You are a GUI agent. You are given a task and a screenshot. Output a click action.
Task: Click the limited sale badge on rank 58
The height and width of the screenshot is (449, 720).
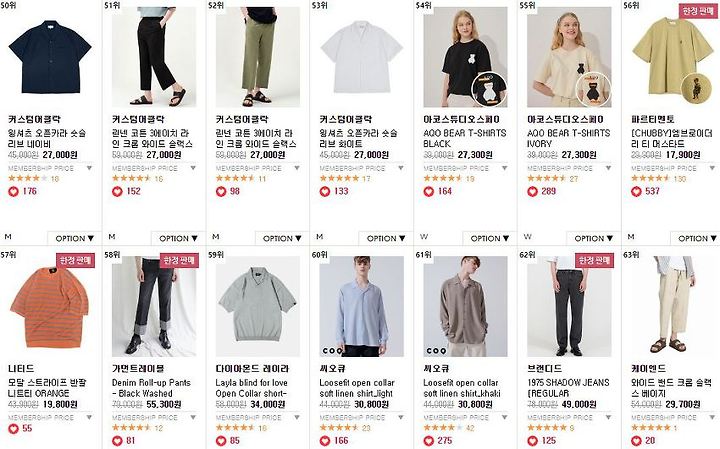coord(179,260)
